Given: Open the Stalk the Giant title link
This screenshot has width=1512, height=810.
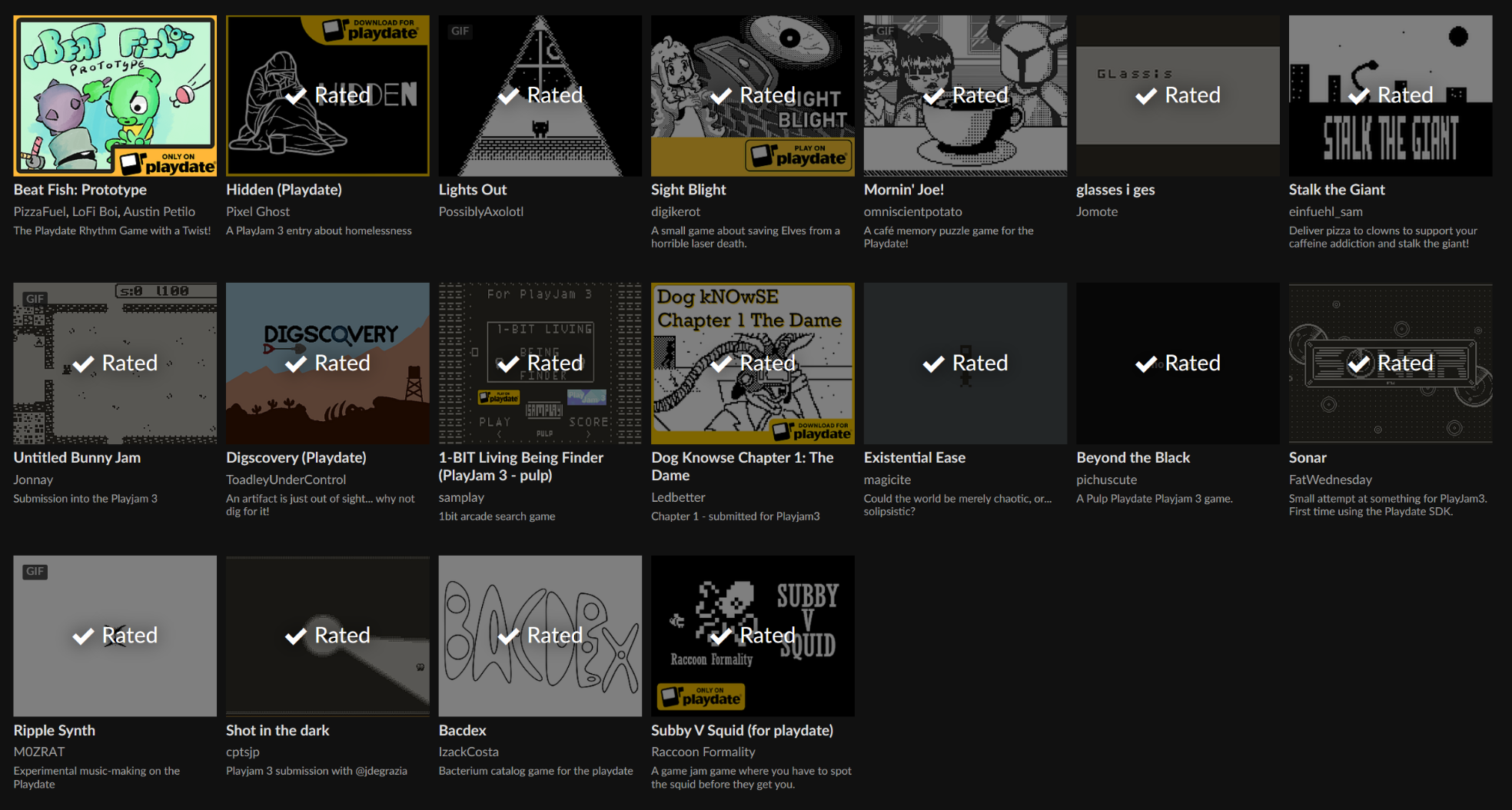Looking at the screenshot, I should tap(1336, 190).
